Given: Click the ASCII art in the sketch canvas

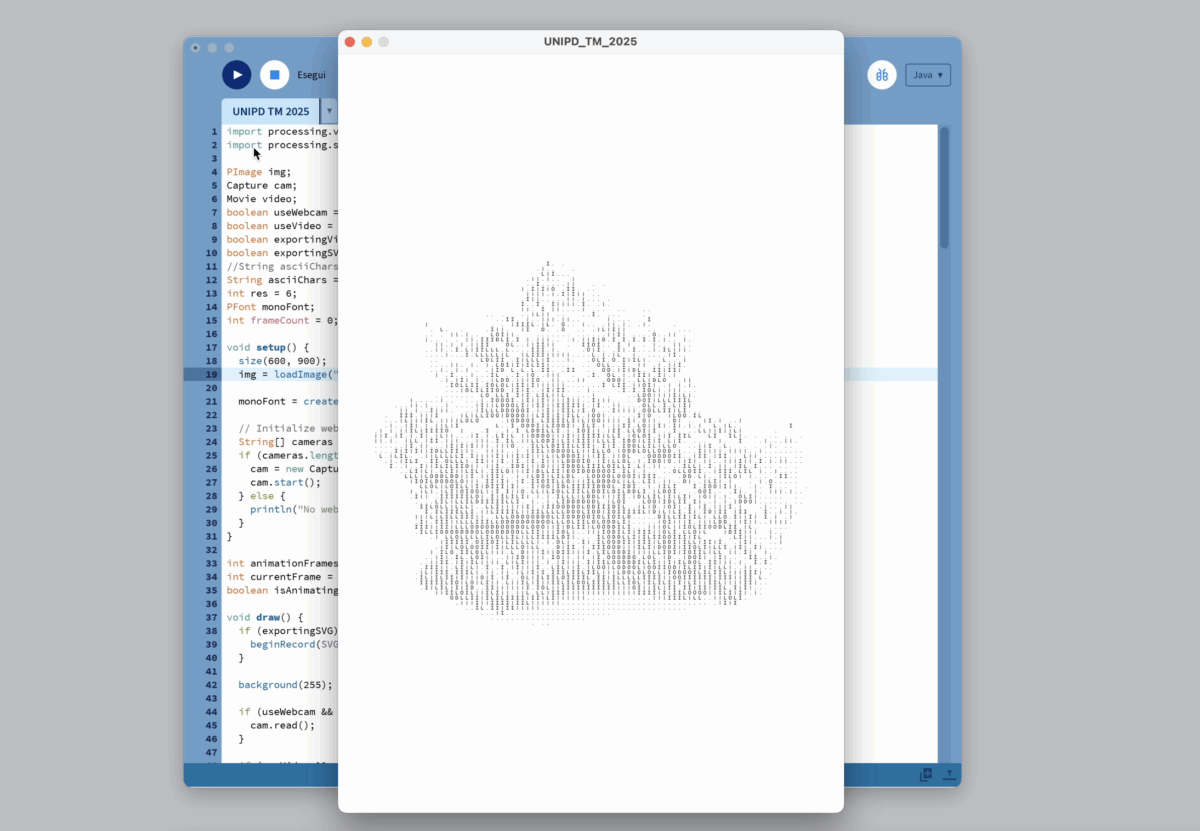Looking at the screenshot, I should click(590, 450).
